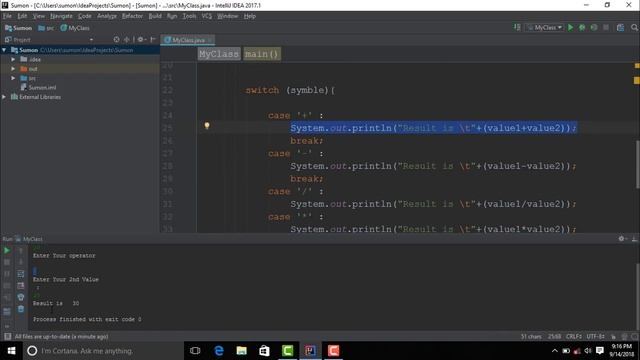
Task: Run MyClass with the main toolbar green arrow
Action: pyautogui.click(x=570, y=27)
